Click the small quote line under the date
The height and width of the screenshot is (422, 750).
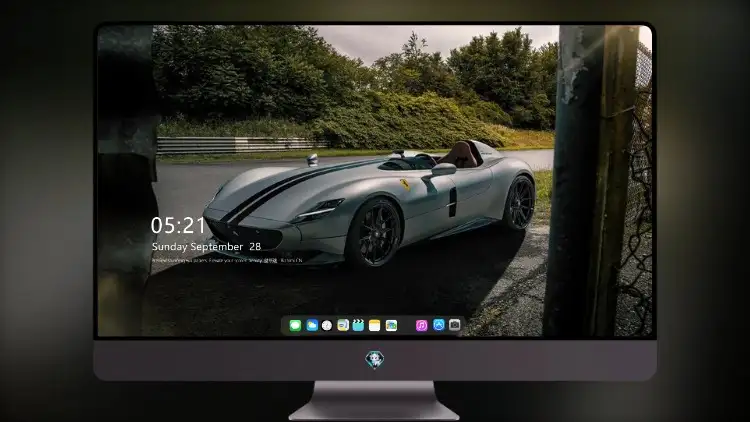pyautogui.click(x=227, y=260)
